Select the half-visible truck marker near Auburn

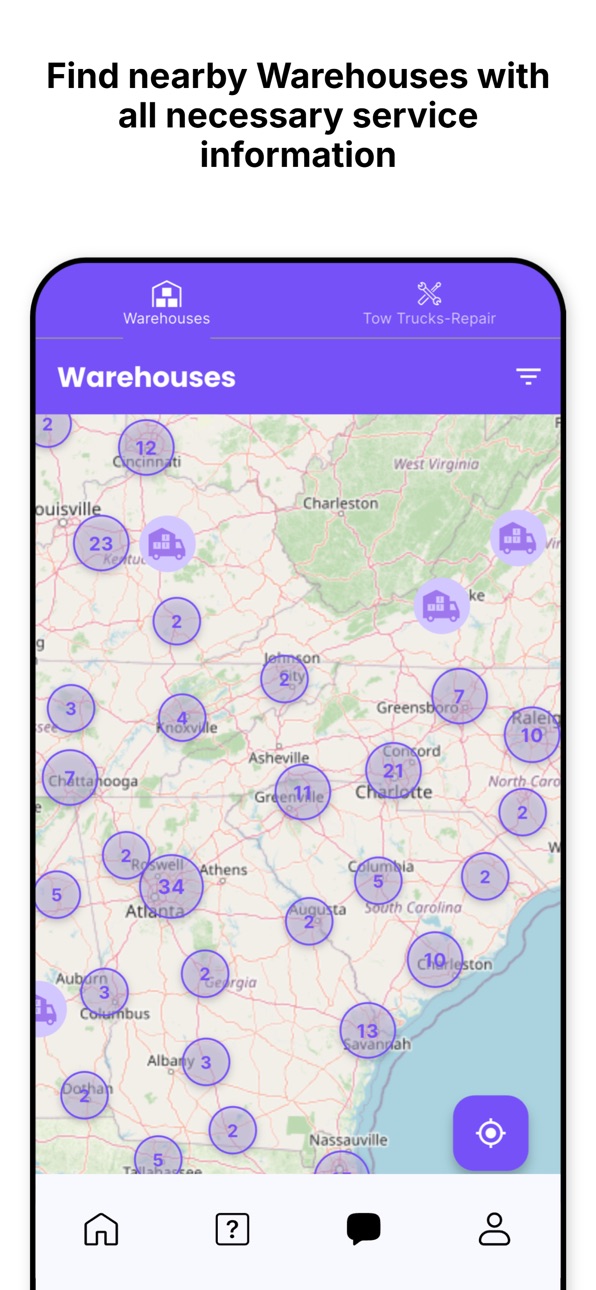click(x=48, y=1008)
